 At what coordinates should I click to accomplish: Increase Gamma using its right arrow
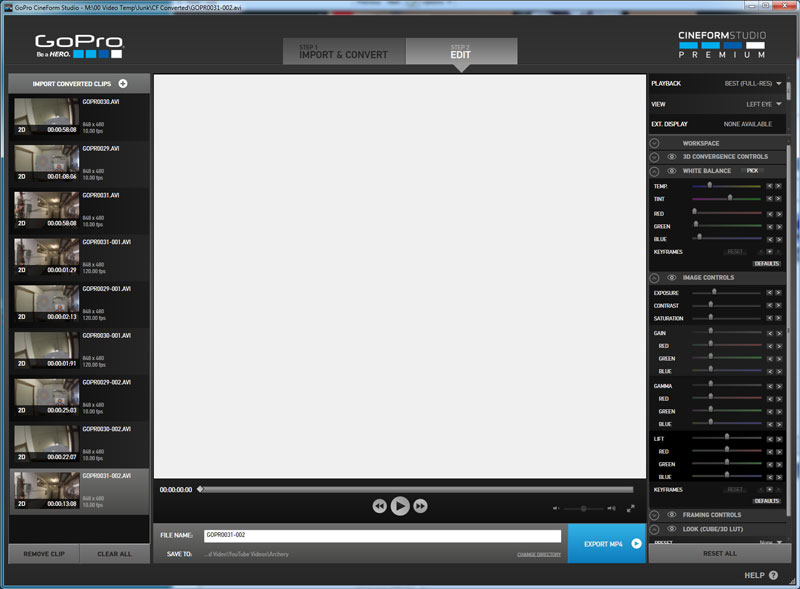click(x=778, y=386)
